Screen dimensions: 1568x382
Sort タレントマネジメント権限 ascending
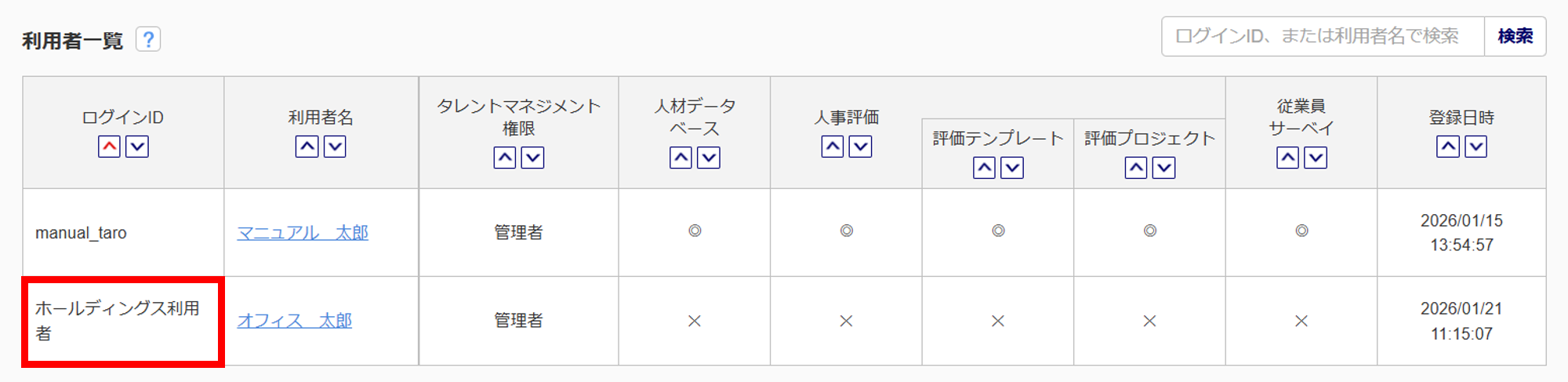pyautogui.click(x=505, y=158)
